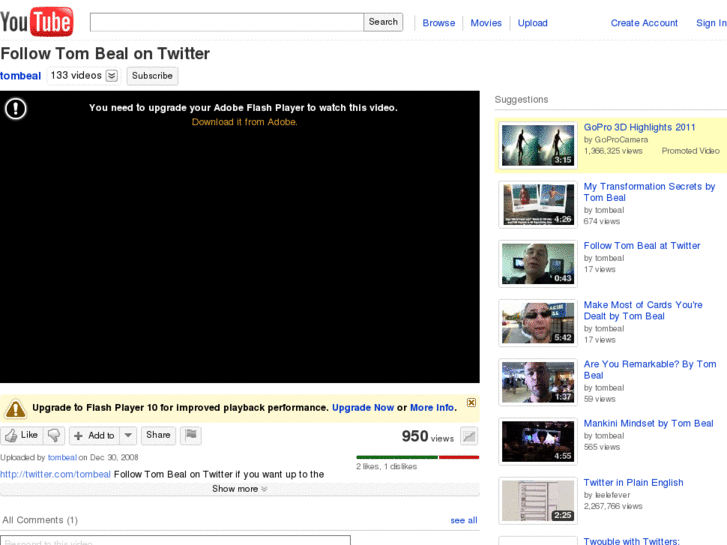This screenshot has width=727, height=545.
Task: Close the Flash upgrade notification bar
Action: [x=471, y=403]
